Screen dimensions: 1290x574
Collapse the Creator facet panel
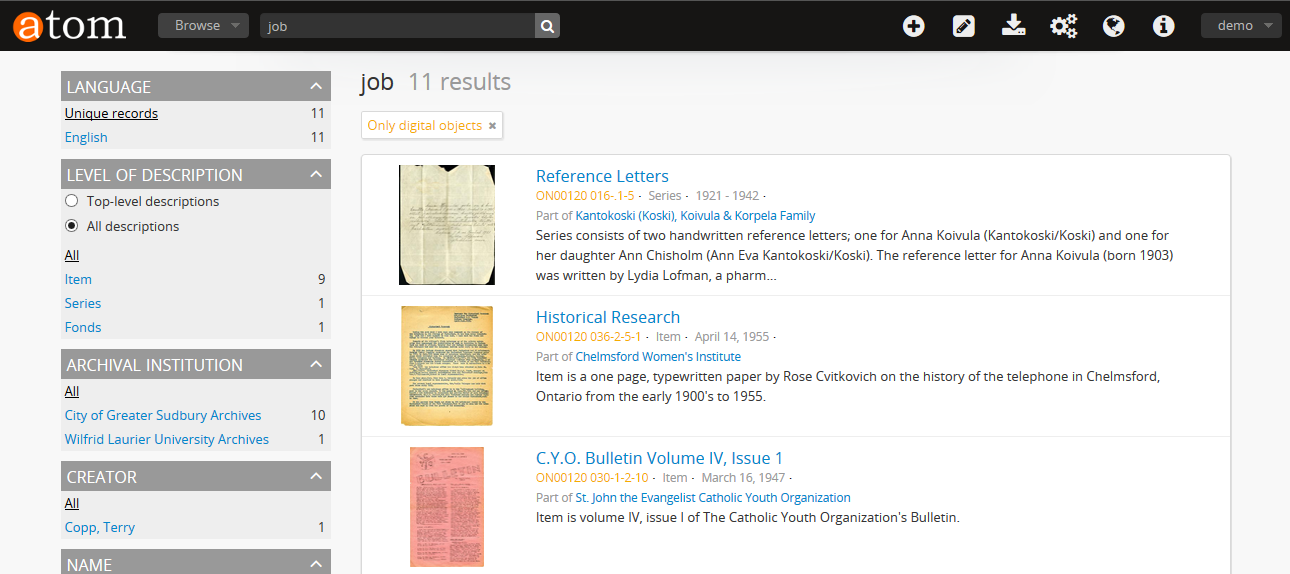pyautogui.click(x=315, y=477)
